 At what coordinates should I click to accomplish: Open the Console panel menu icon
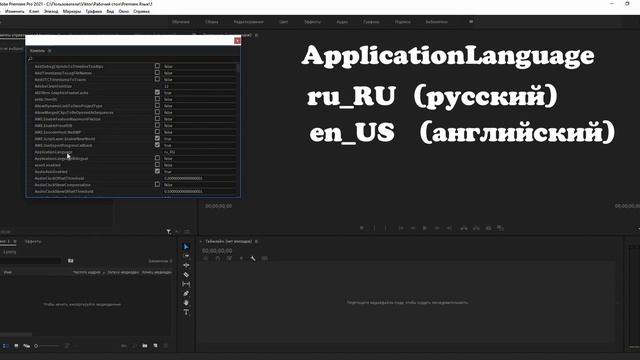coord(50,51)
